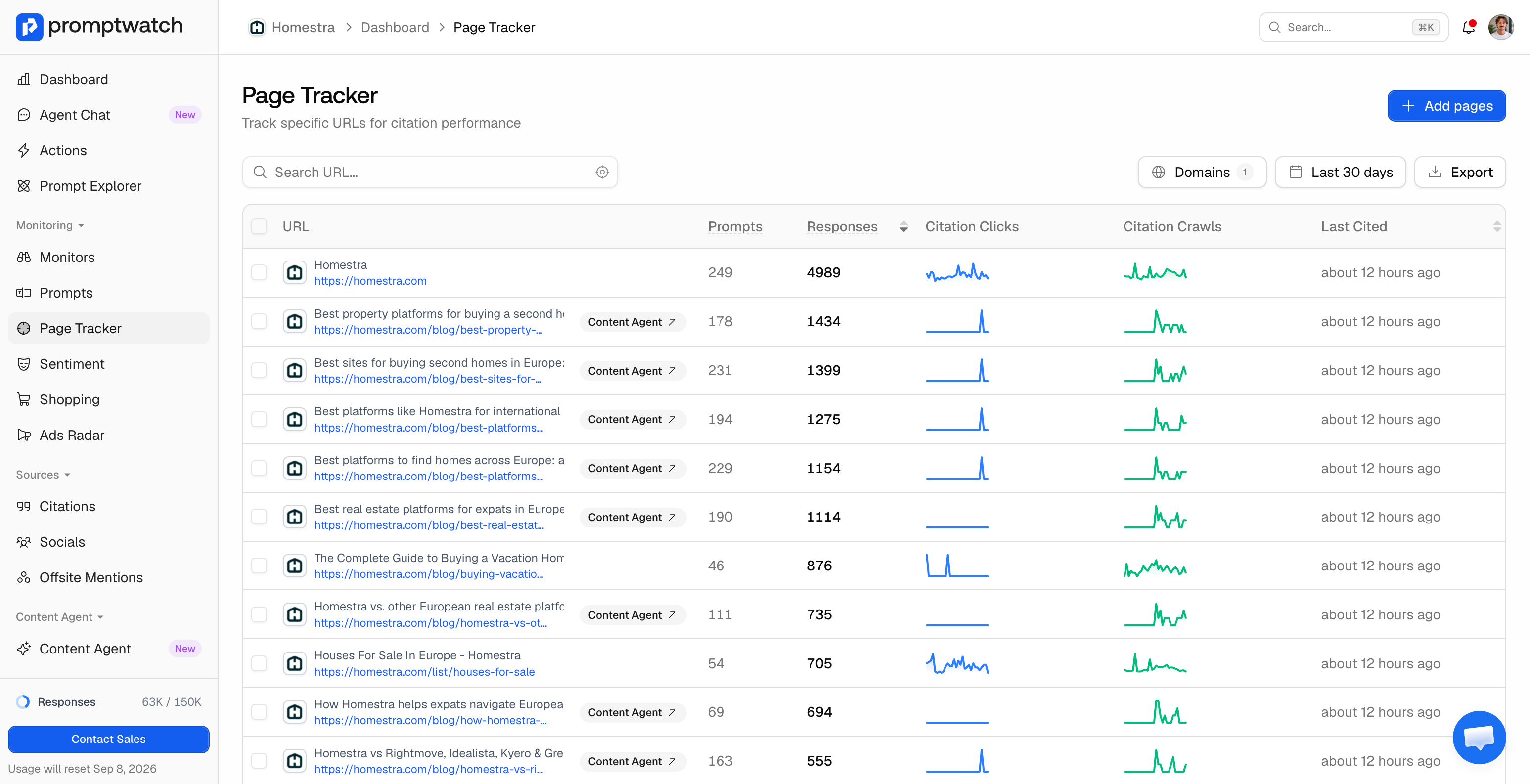Click the favicon of Houses For Sale row
Image resolution: width=1530 pixels, height=784 pixels.
(295, 663)
